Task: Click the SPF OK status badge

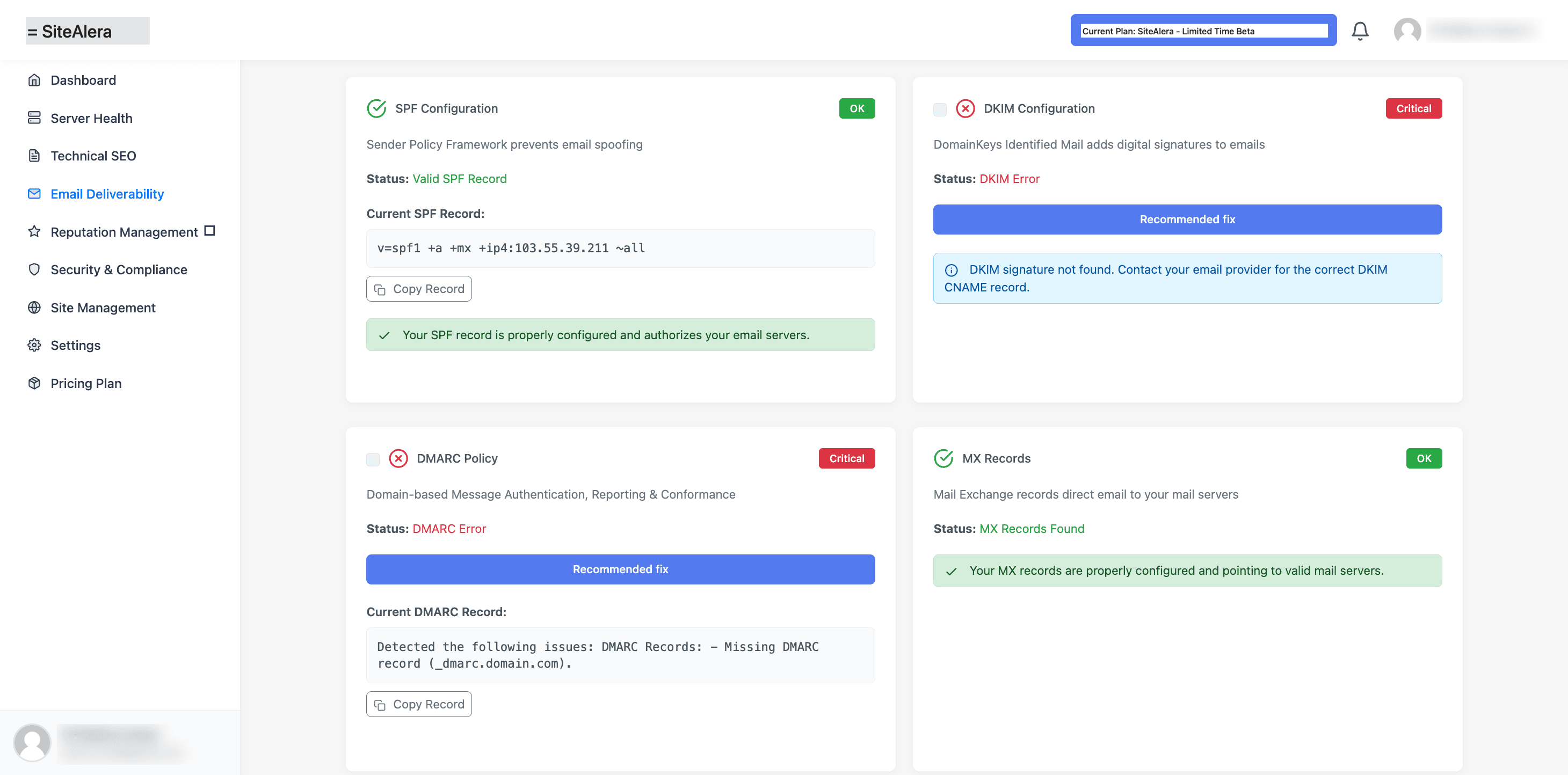Action: pos(856,108)
